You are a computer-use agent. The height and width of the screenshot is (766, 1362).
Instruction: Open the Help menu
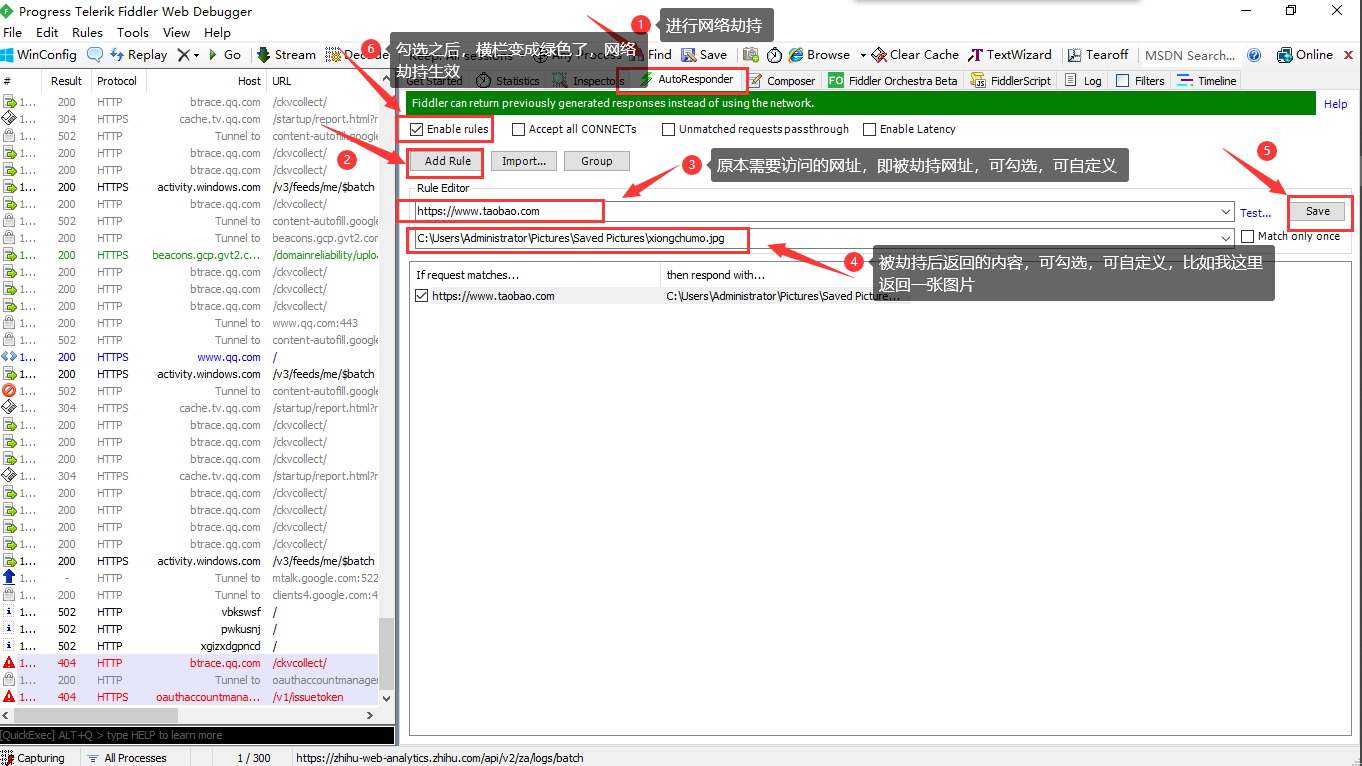[x=217, y=32]
